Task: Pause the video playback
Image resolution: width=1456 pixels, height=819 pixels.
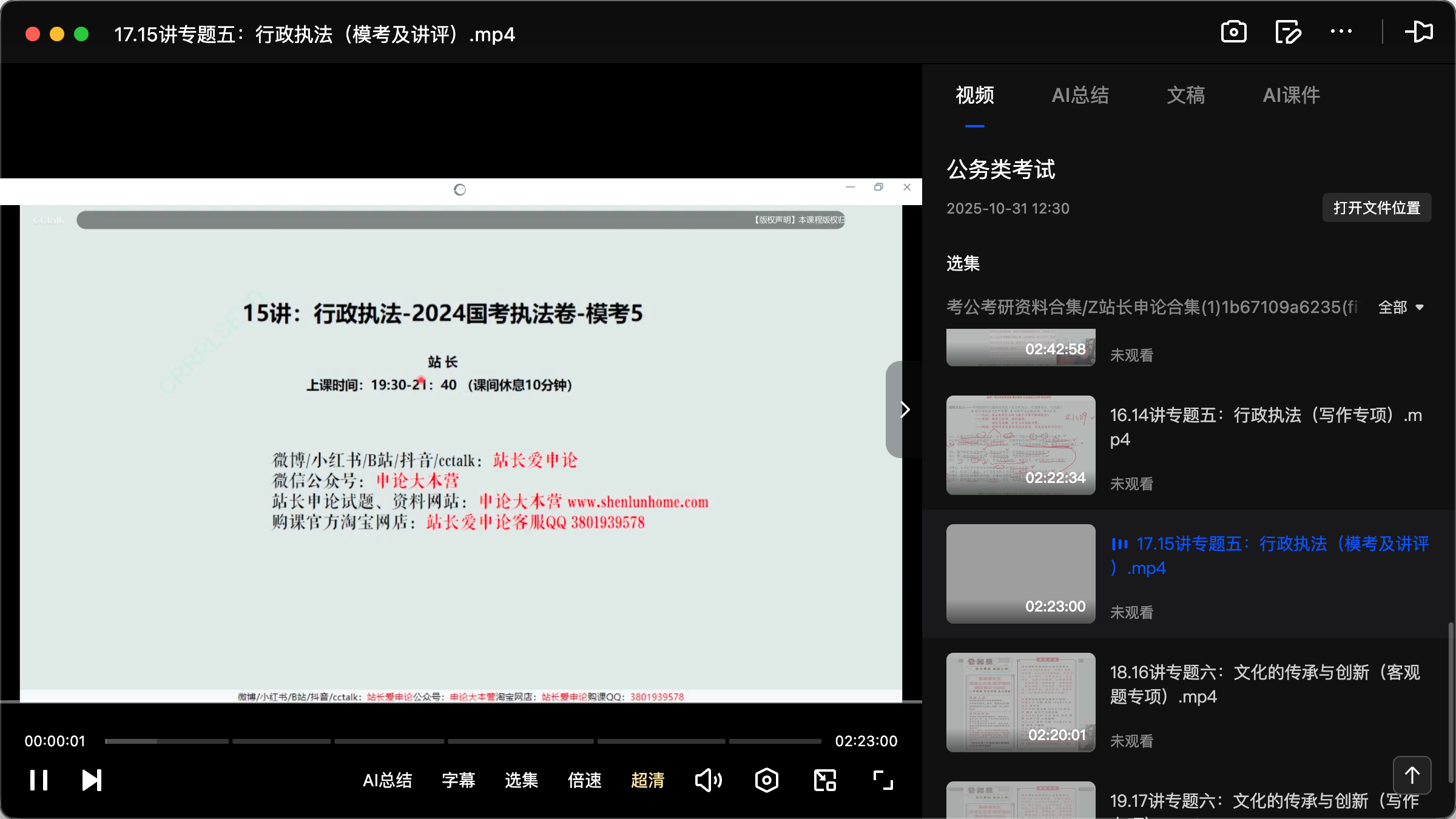Action: click(38, 780)
